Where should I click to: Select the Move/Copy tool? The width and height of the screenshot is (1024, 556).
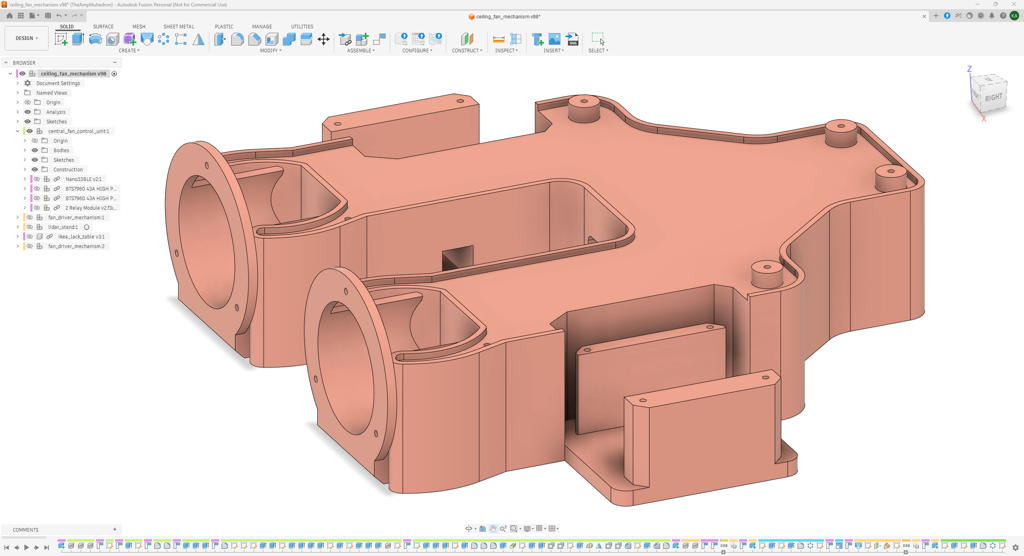pos(323,39)
